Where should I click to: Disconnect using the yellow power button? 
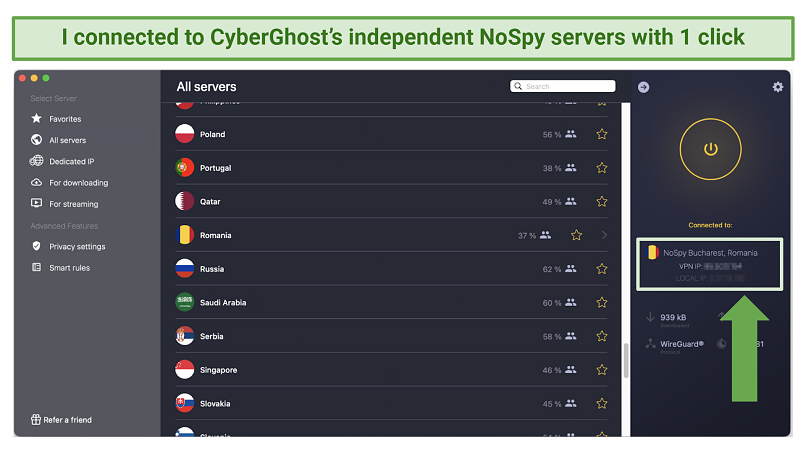point(710,149)
